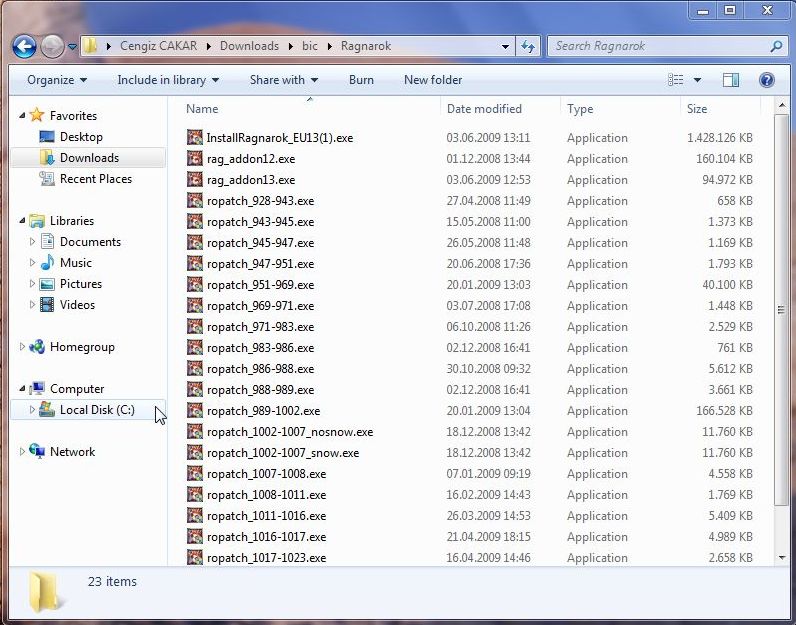Go back with the Back arrow button
Viewport: 796px width, 625px height.
point(24,47)
